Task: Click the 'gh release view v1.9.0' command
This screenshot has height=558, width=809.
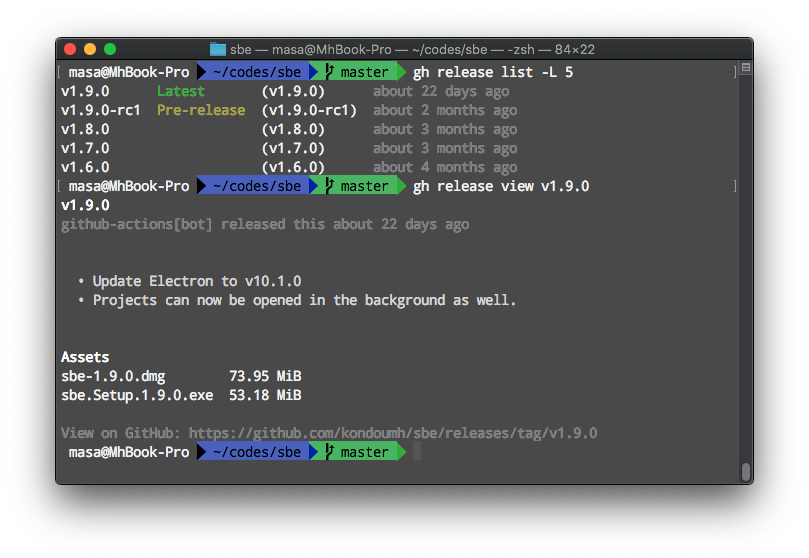Action: 501,186
